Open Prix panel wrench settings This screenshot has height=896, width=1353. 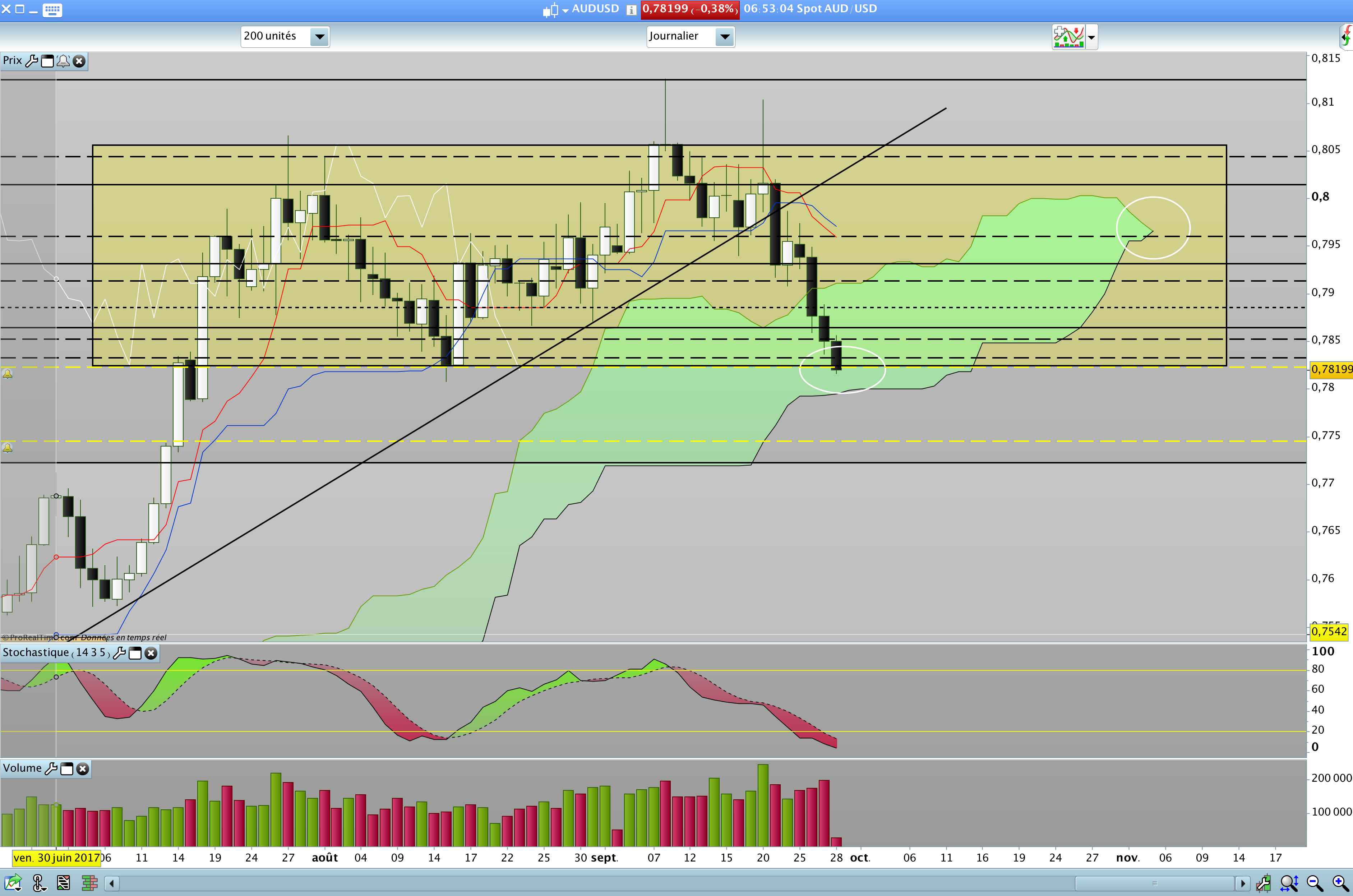(32, 61)
